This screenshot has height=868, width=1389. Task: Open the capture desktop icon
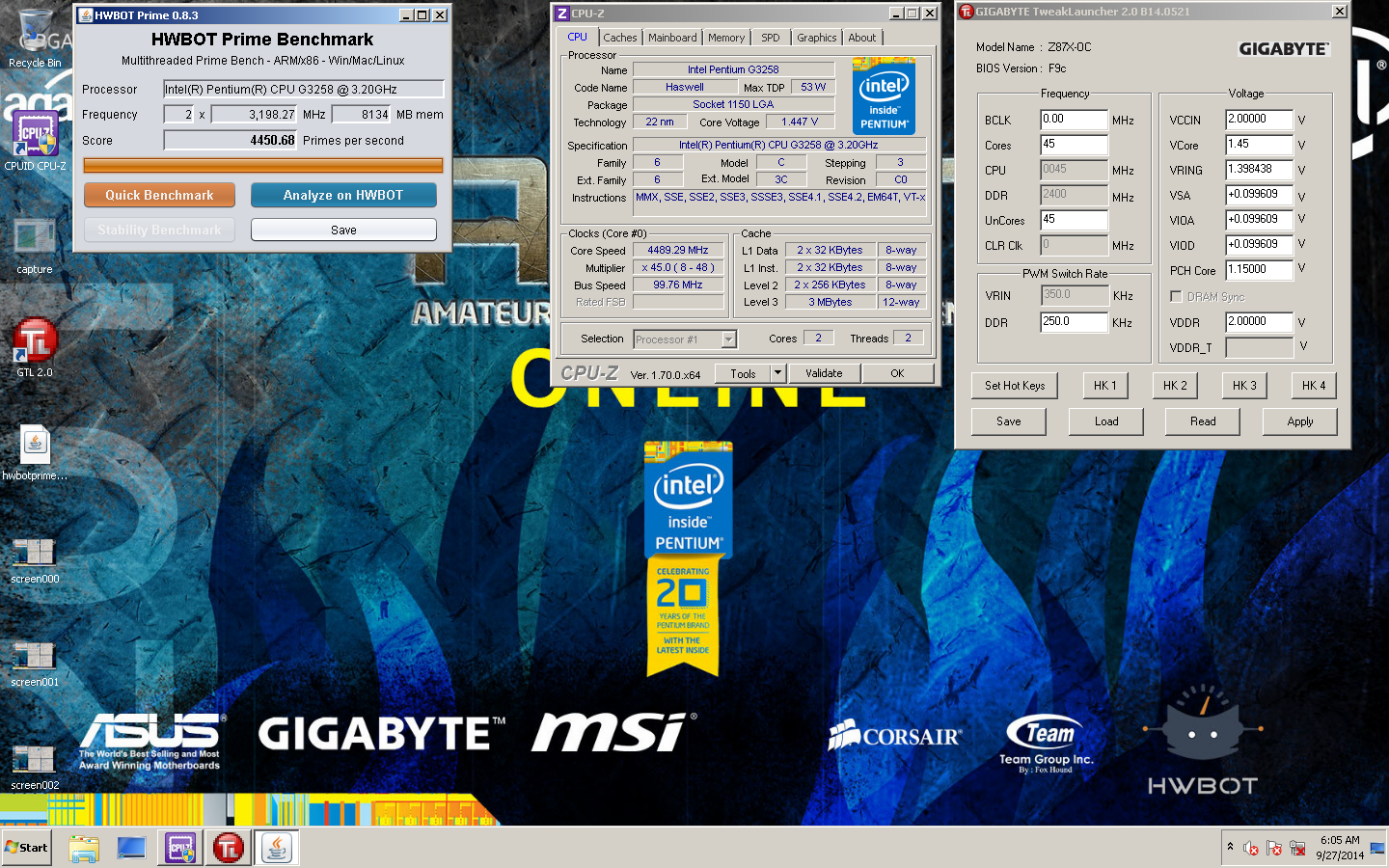tap(35, 246)
